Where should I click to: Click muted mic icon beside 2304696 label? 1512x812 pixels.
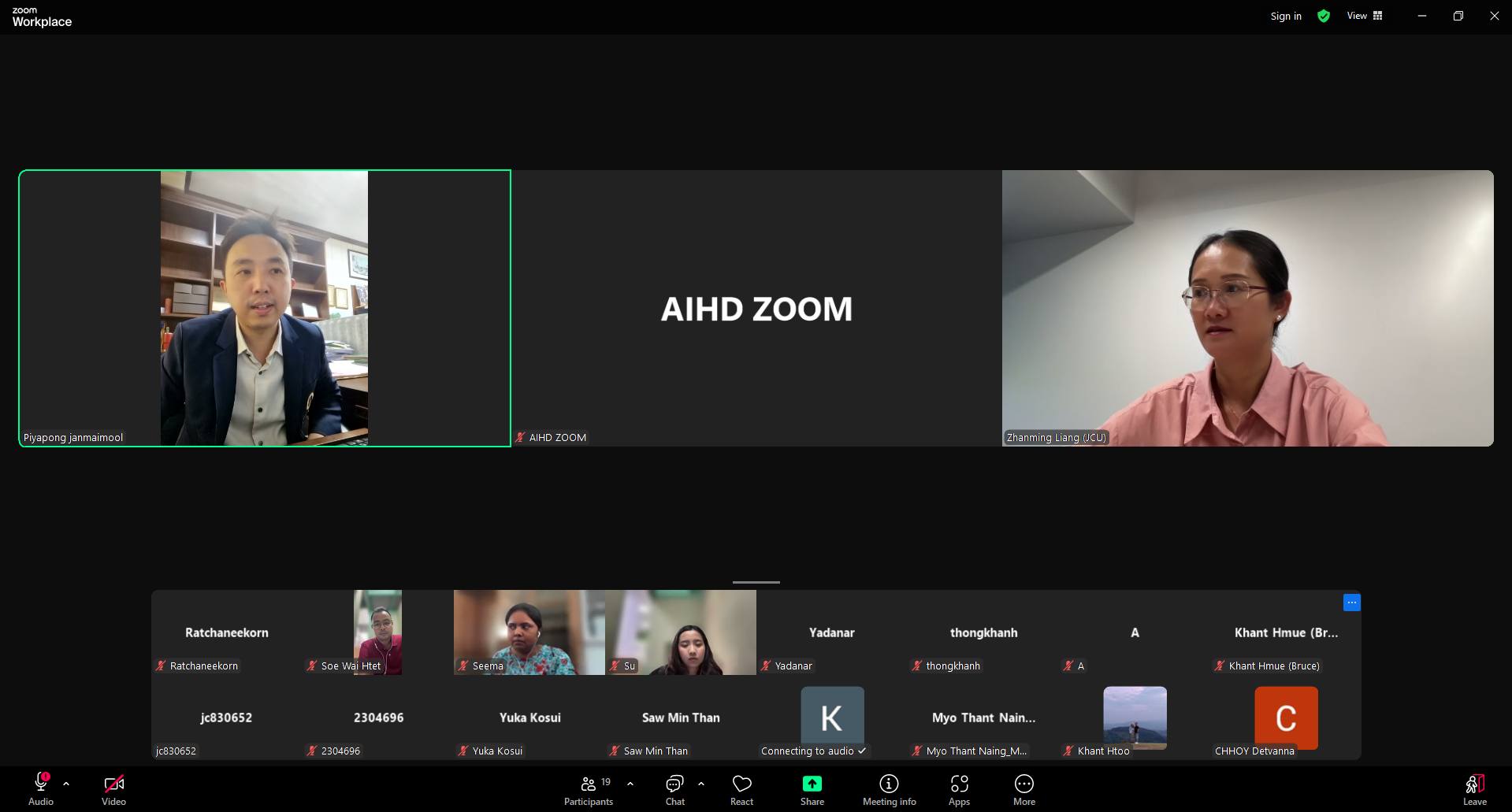312,751
